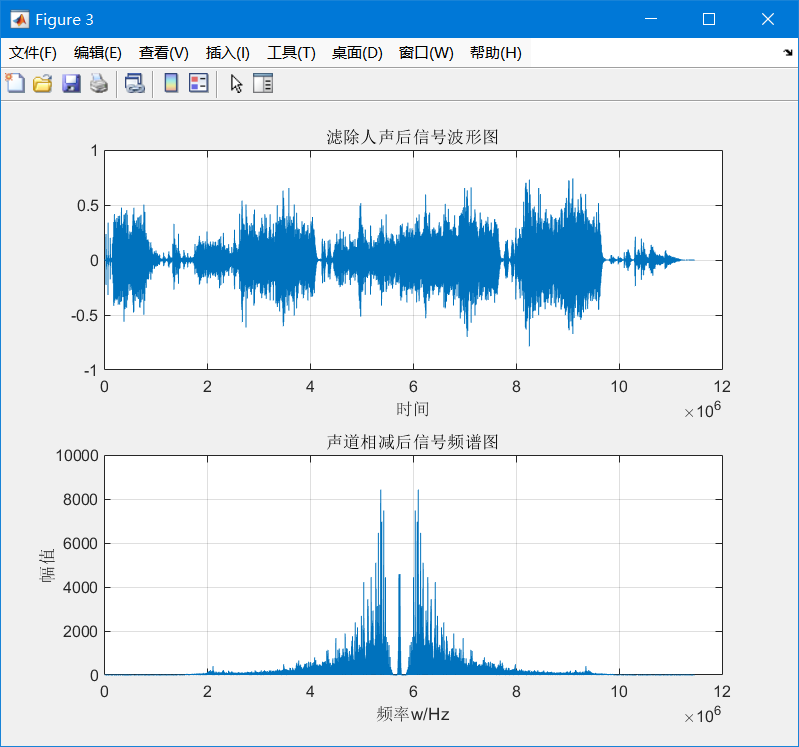Screen dimensions: 799x747
Task: Minimize the Figure 3 window
Action: click(651, 19)
